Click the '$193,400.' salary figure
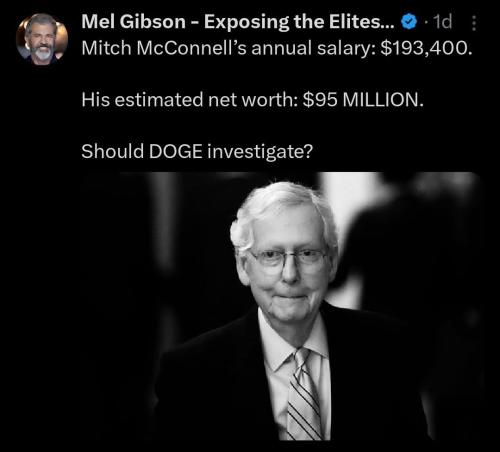 coord(426,48)
